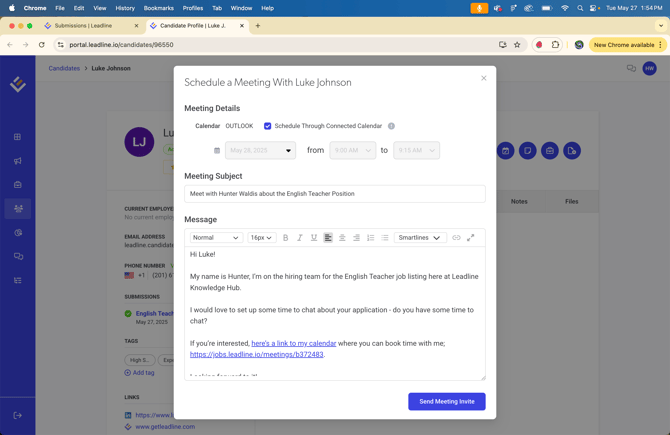Close the Schedule a Meeting dialog
Viewport: 670px width, 435px height.
(484, 78)
